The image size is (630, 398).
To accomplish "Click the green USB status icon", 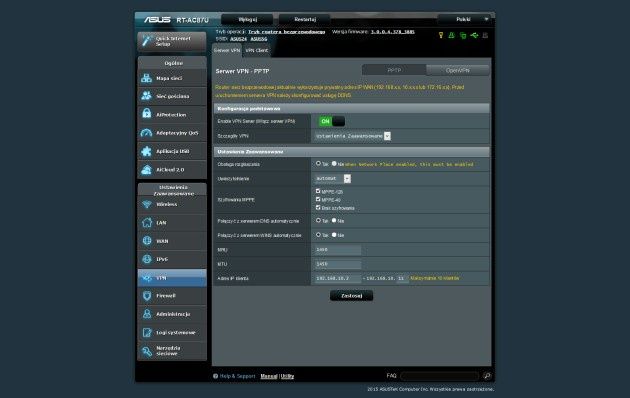I will [474, 35].
